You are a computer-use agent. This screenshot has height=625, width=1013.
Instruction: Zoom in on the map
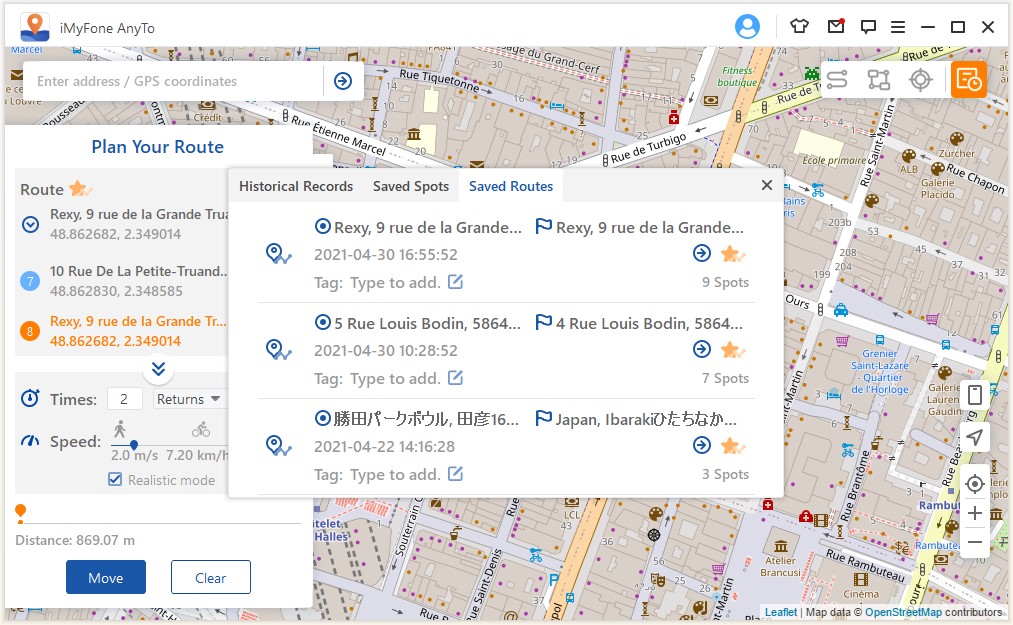pos(975,514)
